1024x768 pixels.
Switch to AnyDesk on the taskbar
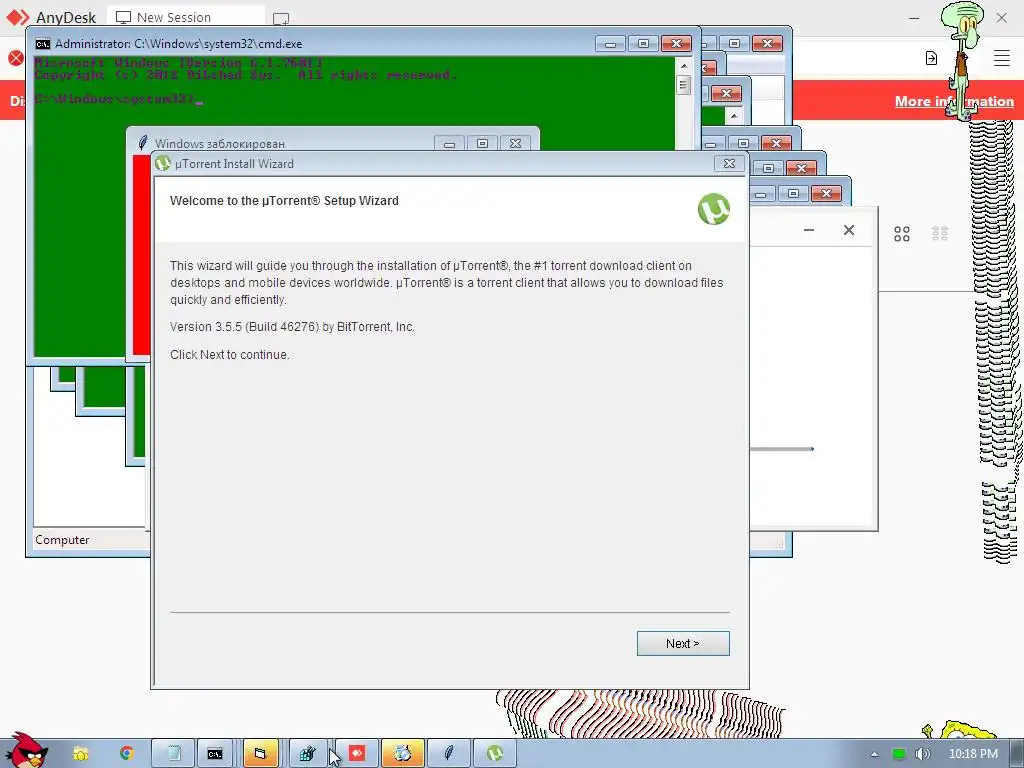pos(357,754)
